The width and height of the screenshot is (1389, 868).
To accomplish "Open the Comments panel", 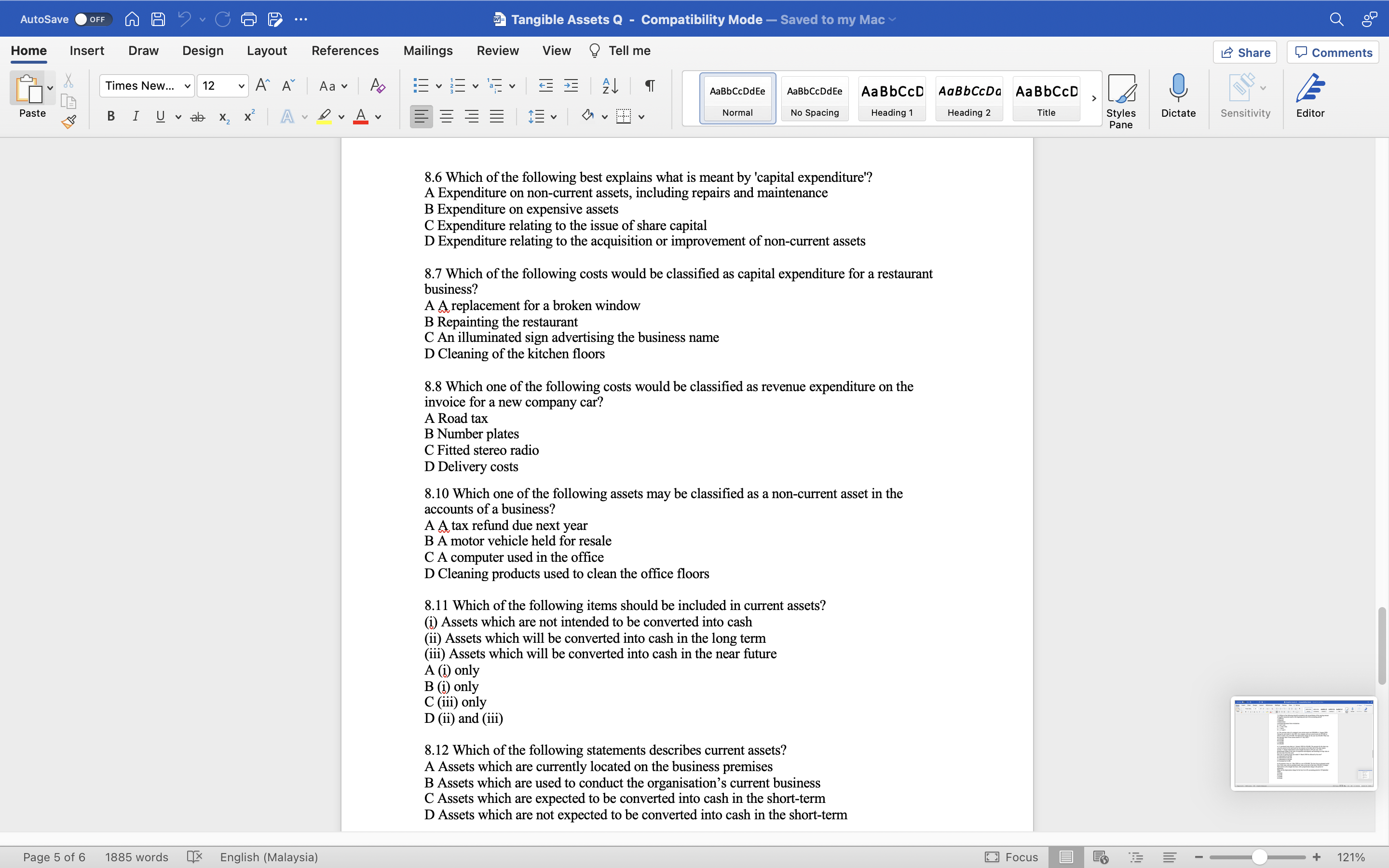I will [1333, 52].
